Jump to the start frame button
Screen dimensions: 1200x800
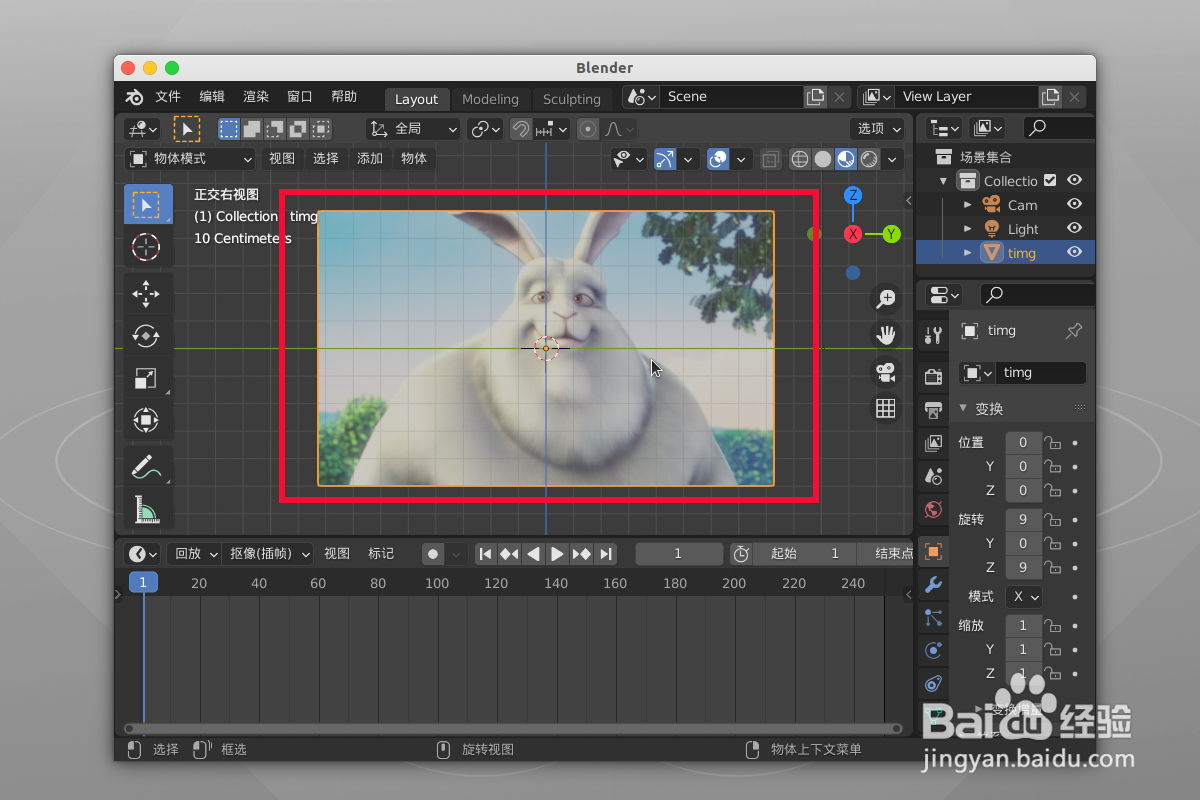pos(486,554)
